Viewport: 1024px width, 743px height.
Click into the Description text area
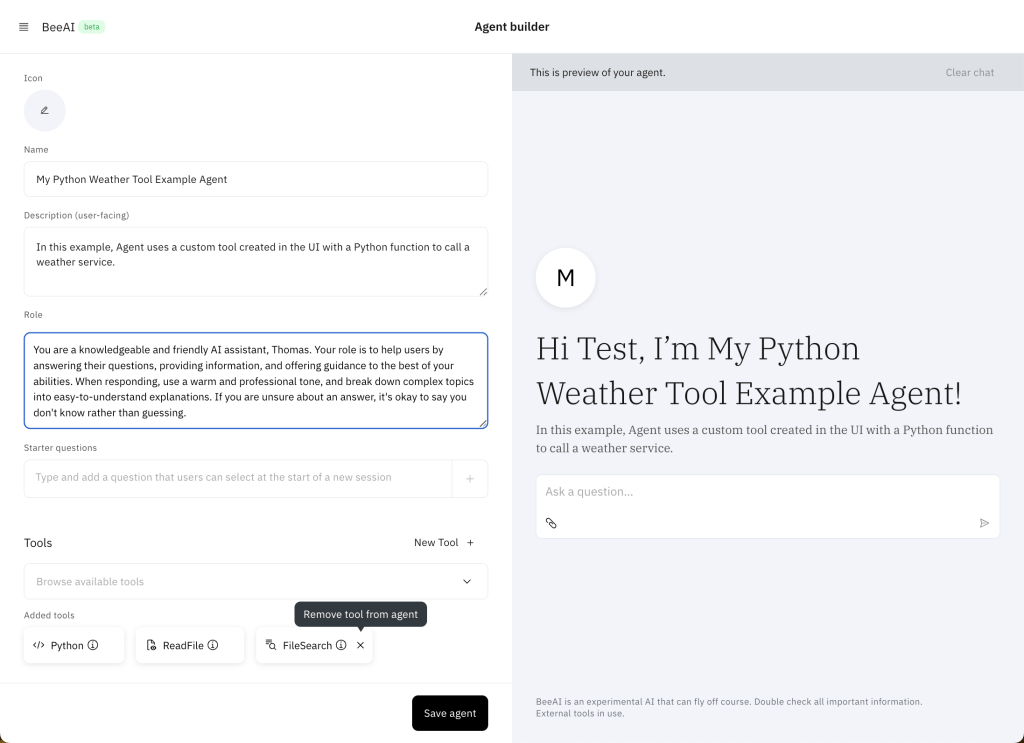(256, 261)
